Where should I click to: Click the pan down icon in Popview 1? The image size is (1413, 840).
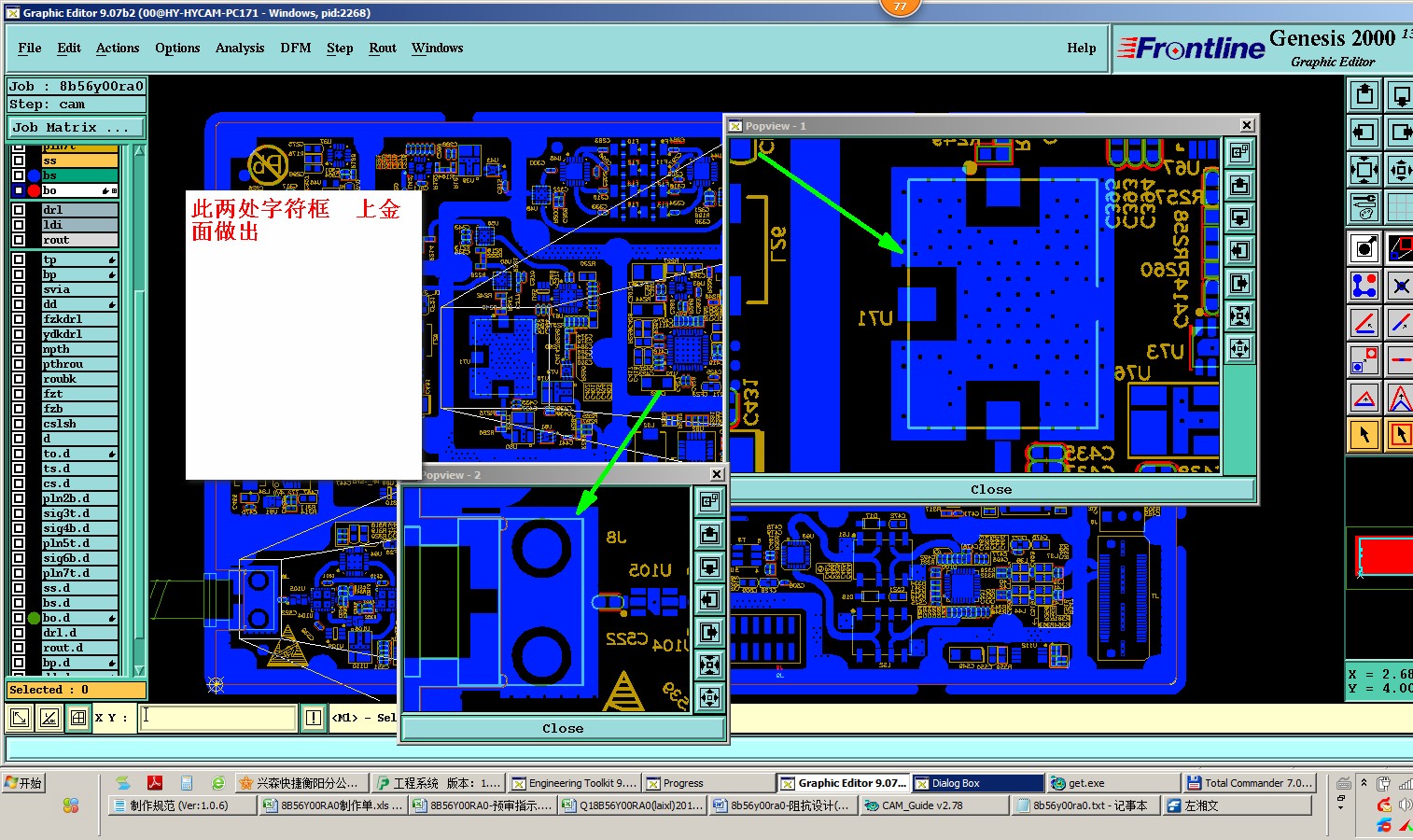1239,217
